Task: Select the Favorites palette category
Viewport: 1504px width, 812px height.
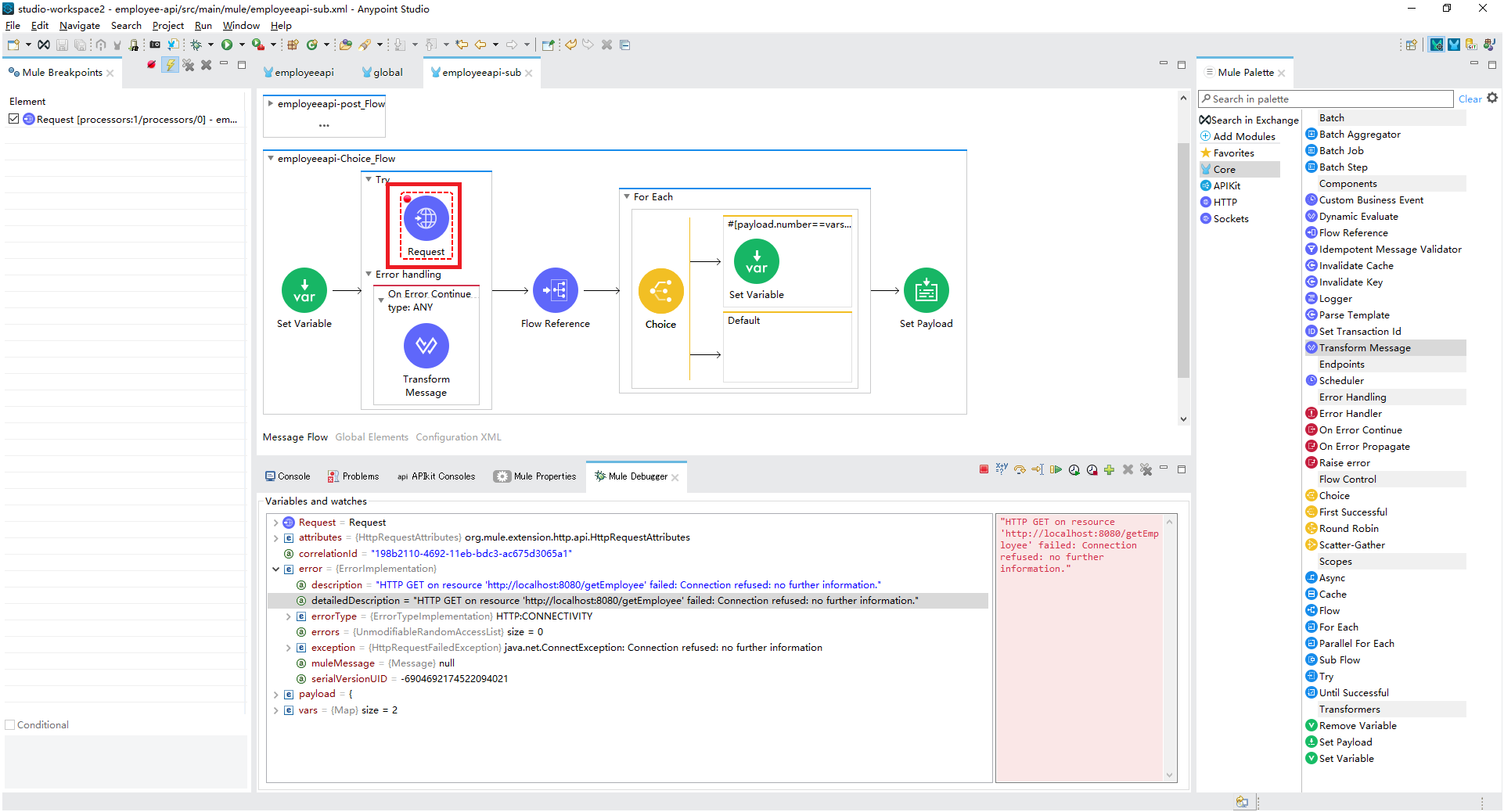Action: point(1228,153)
